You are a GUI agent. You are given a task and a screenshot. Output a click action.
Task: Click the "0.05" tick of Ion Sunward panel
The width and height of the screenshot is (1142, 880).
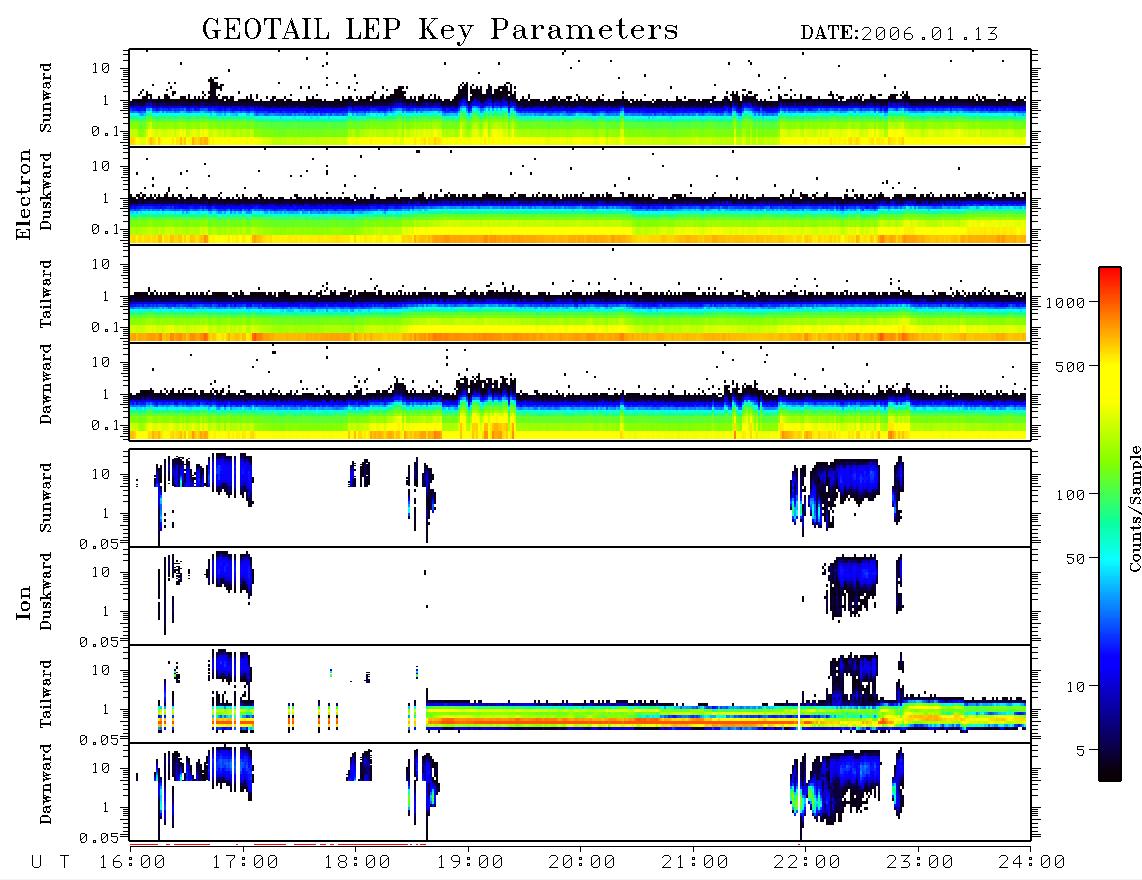98,544
